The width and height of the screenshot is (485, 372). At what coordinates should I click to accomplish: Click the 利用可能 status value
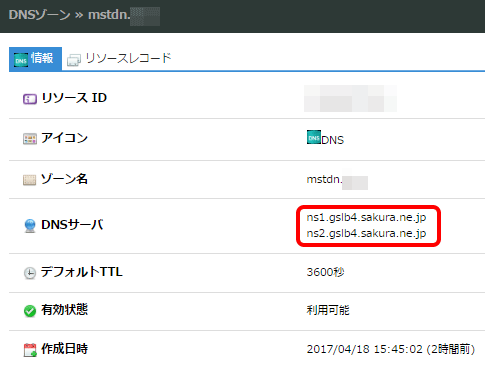coord(328,310)
